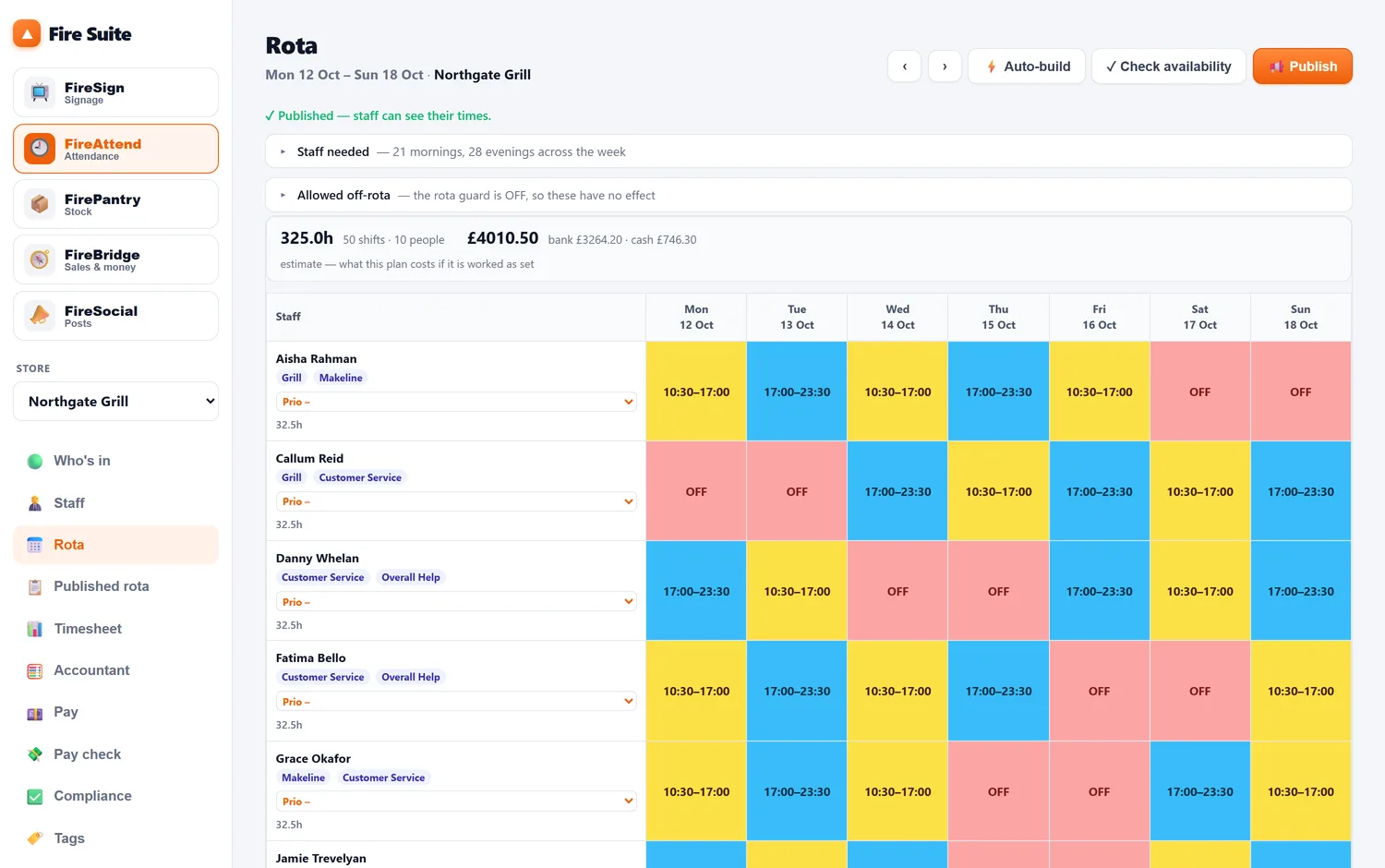Open Grace Okafor's Prio dropdown
The width and height of the screenshot is (1385, 868).
(456, 802)
